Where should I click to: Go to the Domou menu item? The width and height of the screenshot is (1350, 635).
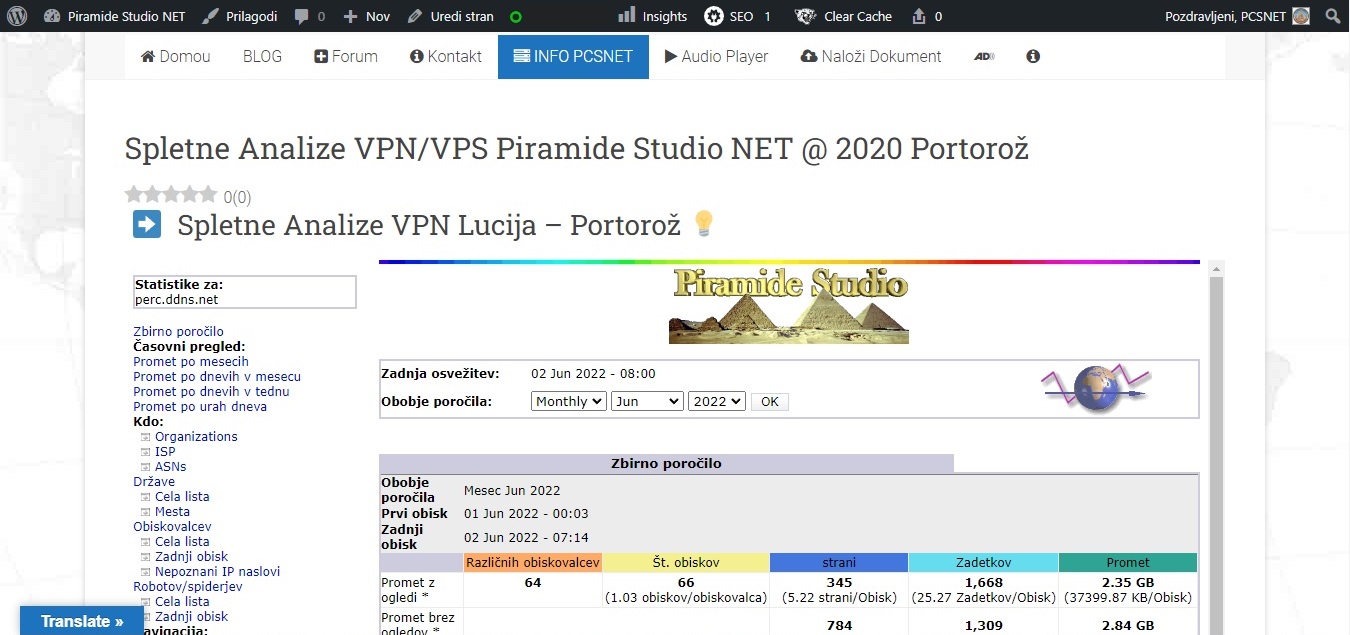pos(176,56)
